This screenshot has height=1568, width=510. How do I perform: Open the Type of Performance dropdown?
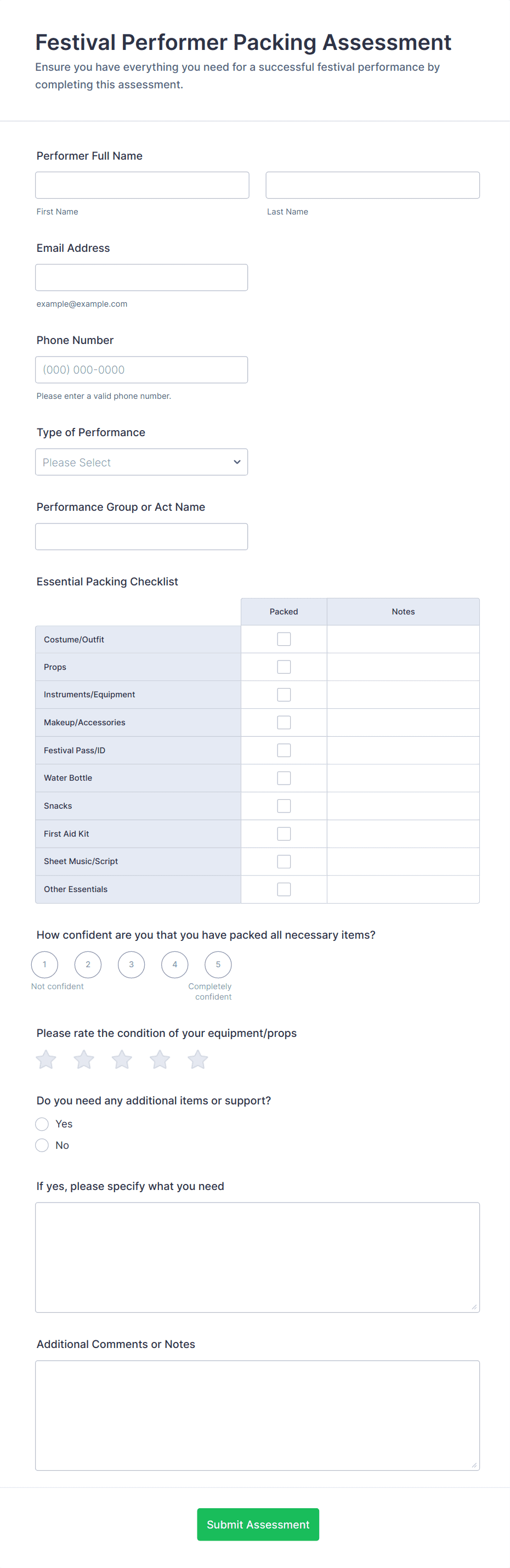point(141,462)
